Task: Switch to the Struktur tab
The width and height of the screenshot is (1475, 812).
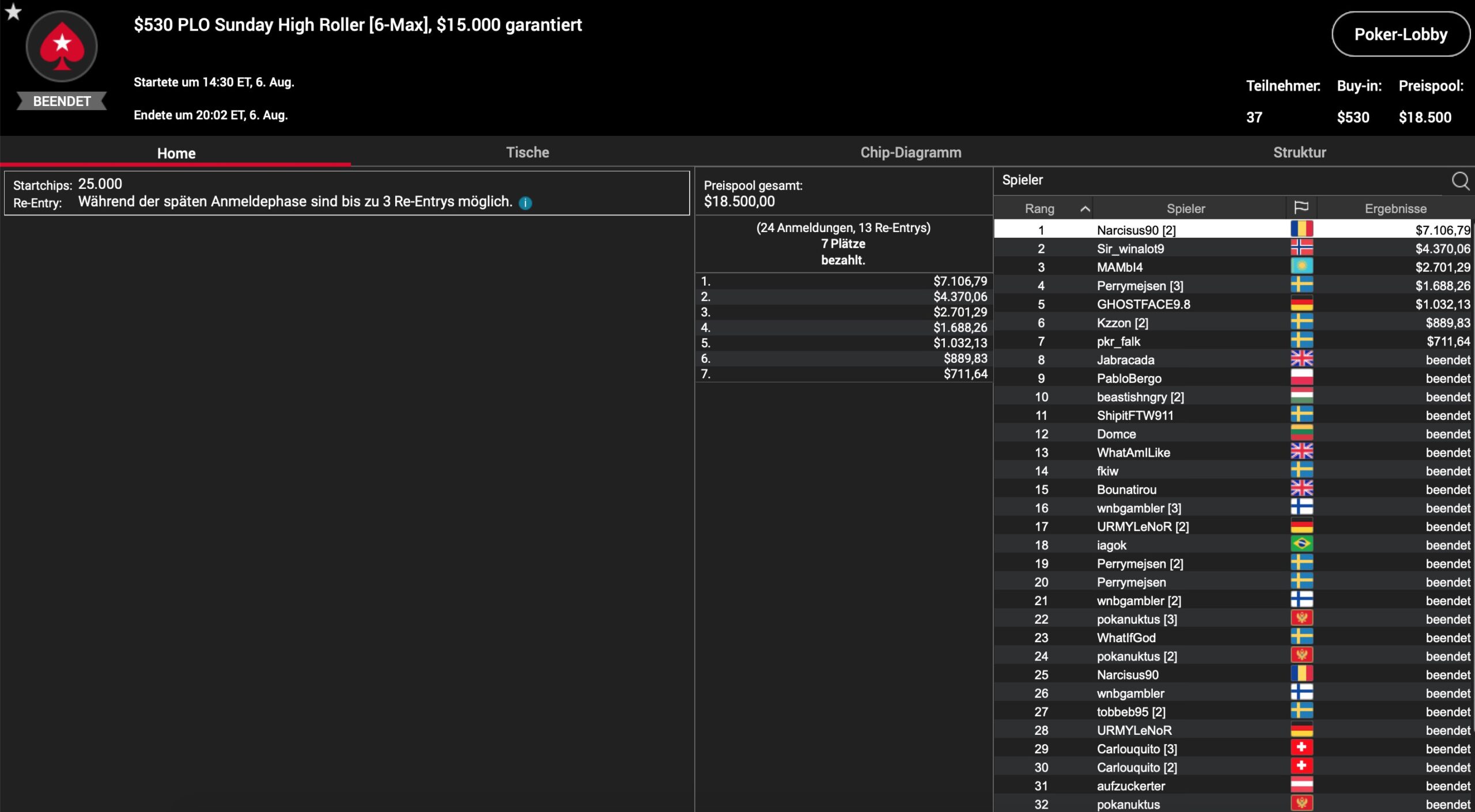Action: 1299,153
